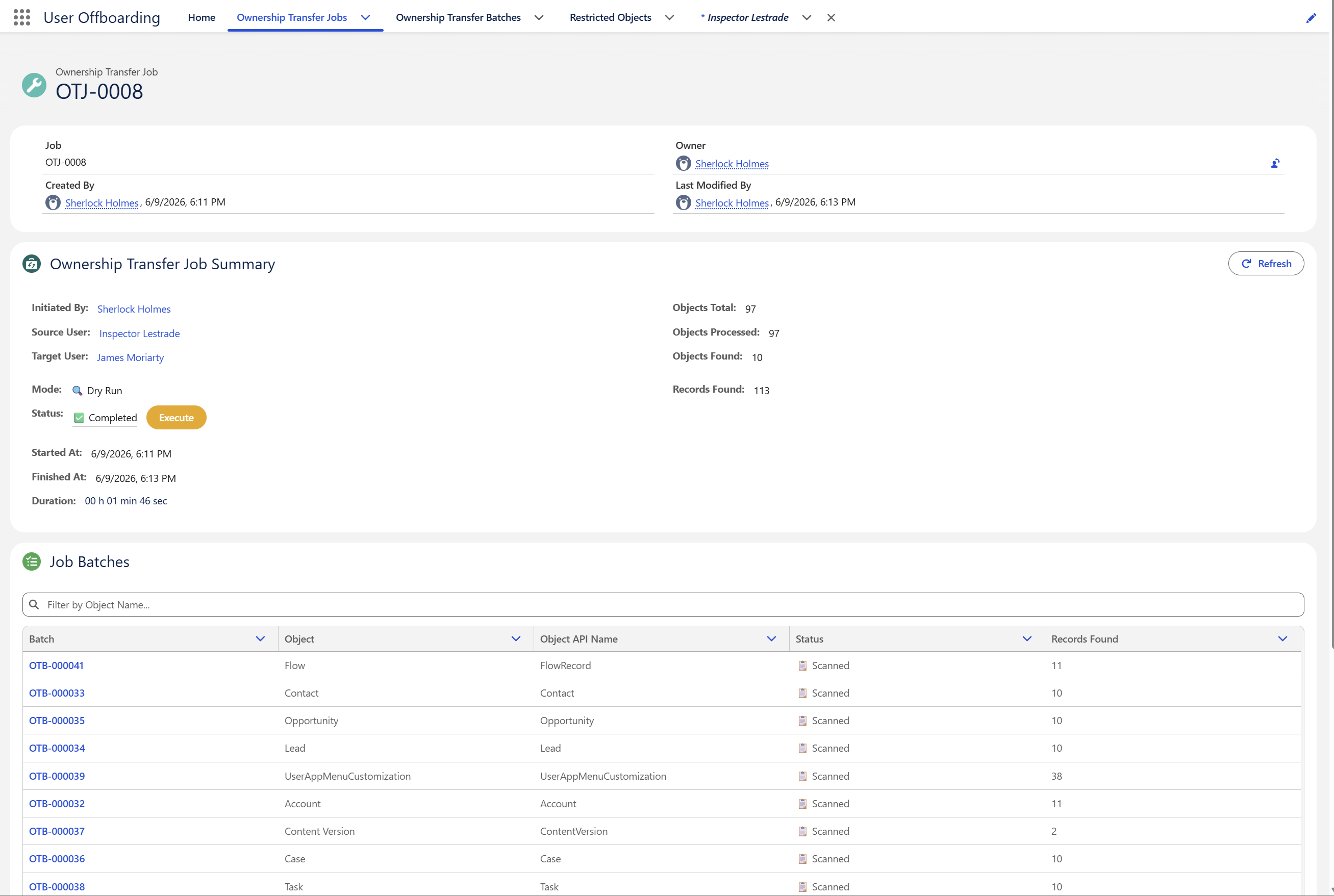Click the Scanned clipboard icon in Account row
This screenshot has width=1334, height=896.
[802, 803]
